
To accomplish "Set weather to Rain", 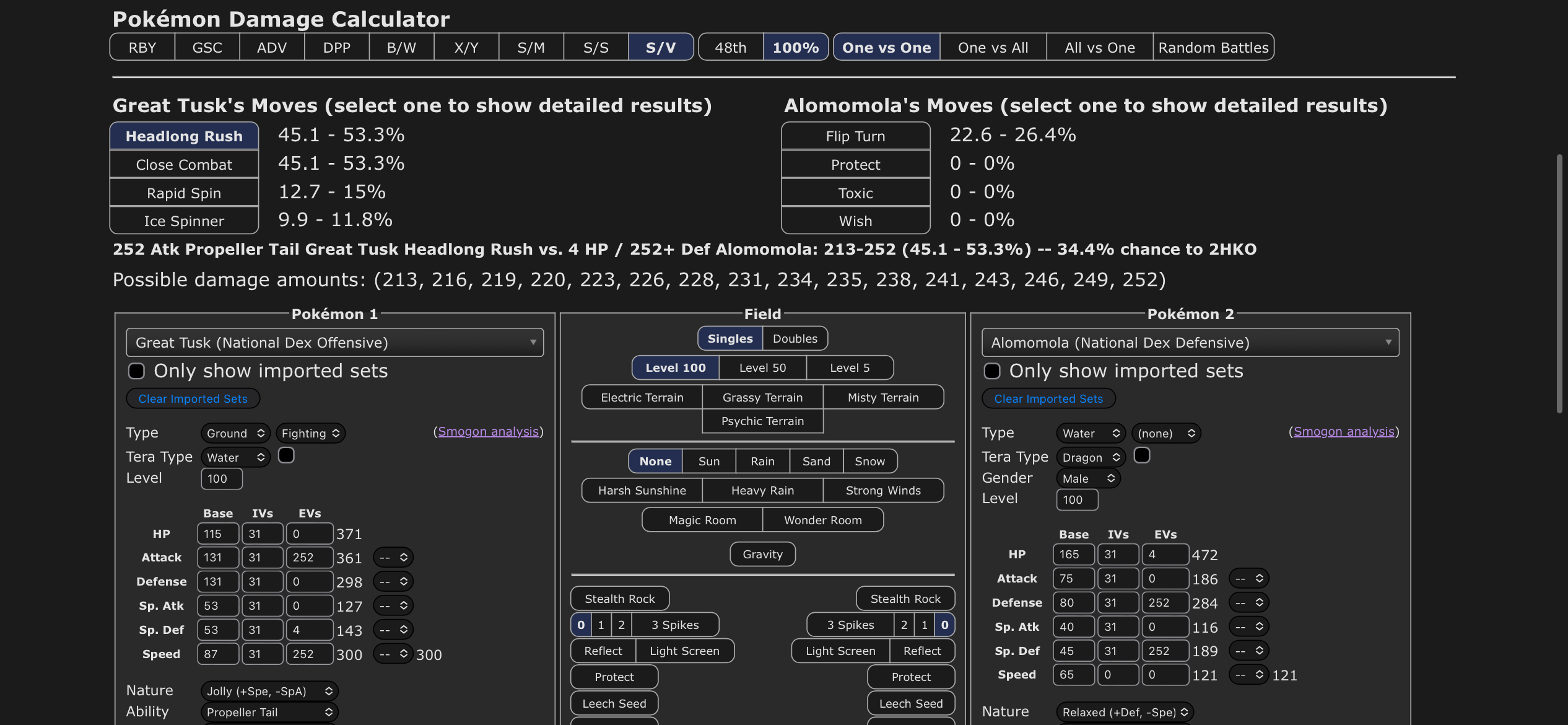I will (x=762, y=461).
